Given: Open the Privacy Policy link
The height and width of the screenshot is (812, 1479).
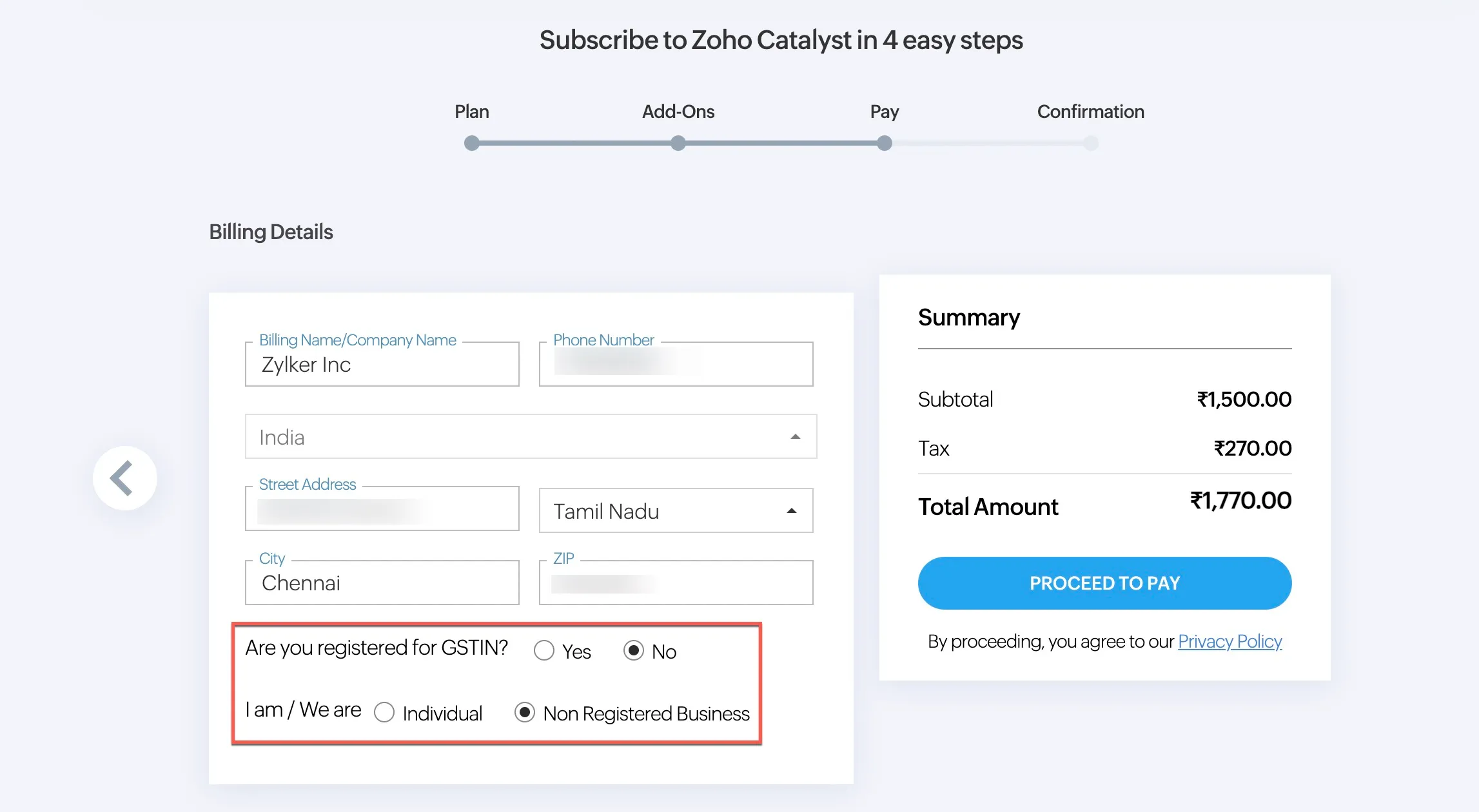Looking at the screenshot, I should (x=1229, y=642).
